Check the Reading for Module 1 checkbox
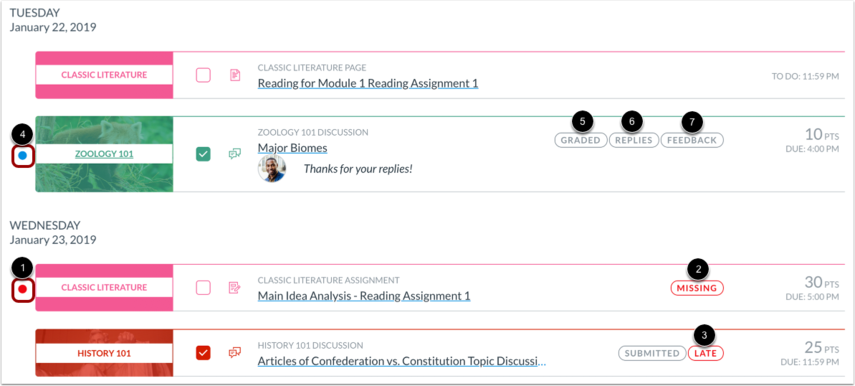The width and height of the screenshot is (855, 386). 203,75
